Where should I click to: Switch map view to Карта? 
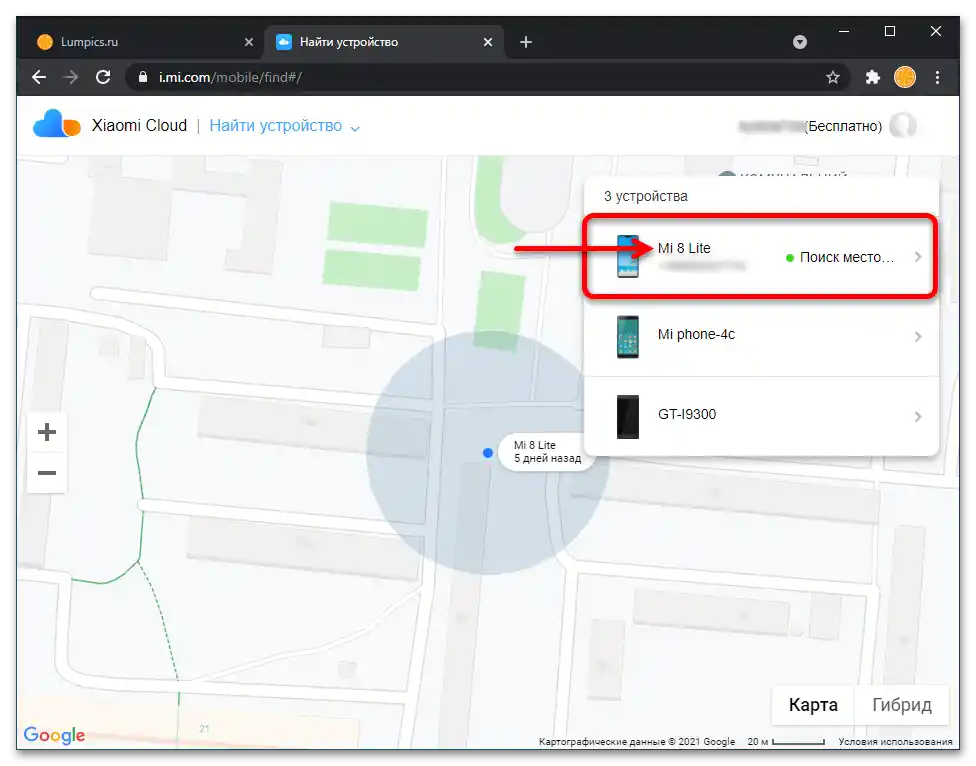pos(813,704)
